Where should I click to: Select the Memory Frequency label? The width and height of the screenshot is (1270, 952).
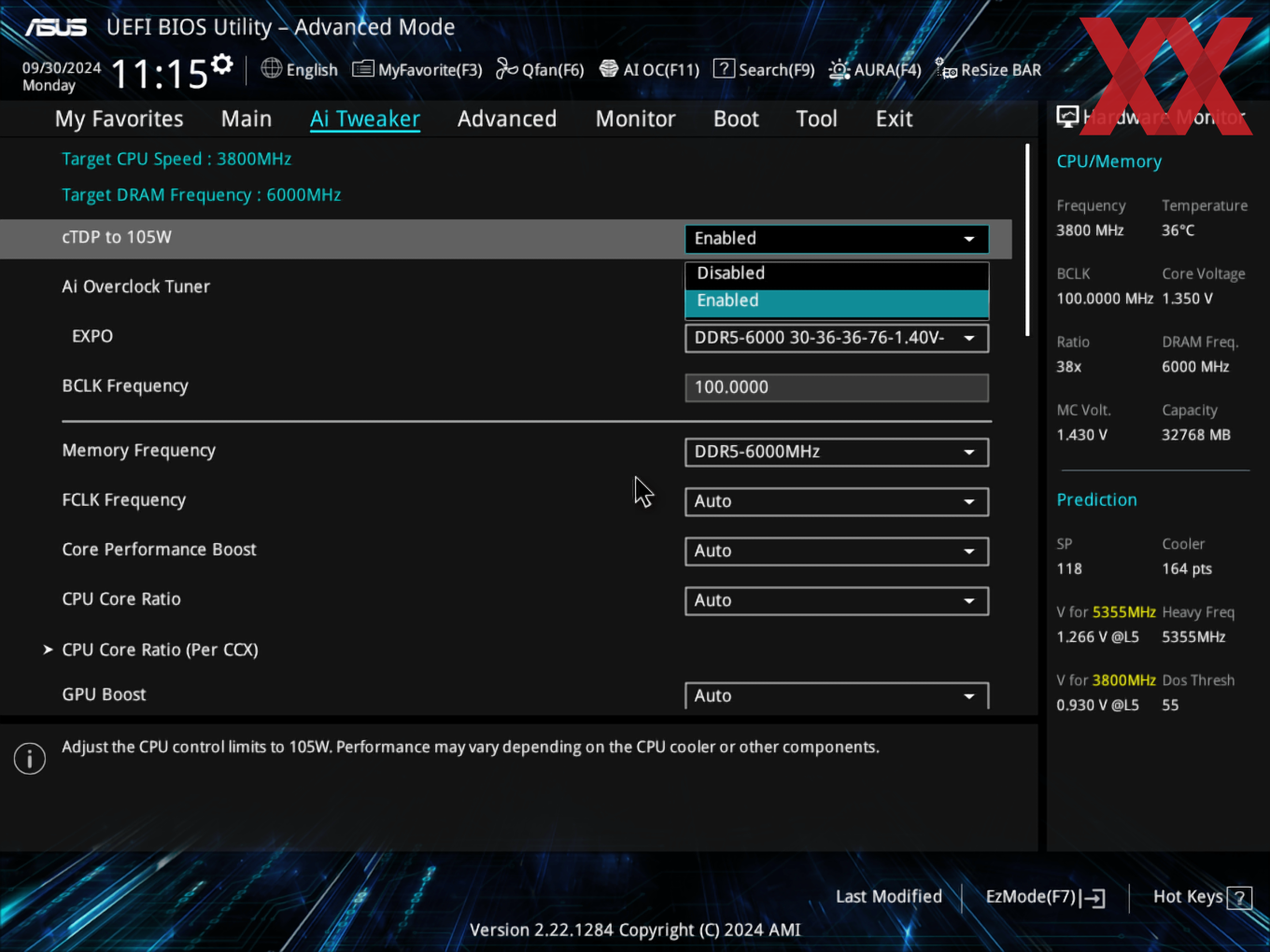[139, 451]
